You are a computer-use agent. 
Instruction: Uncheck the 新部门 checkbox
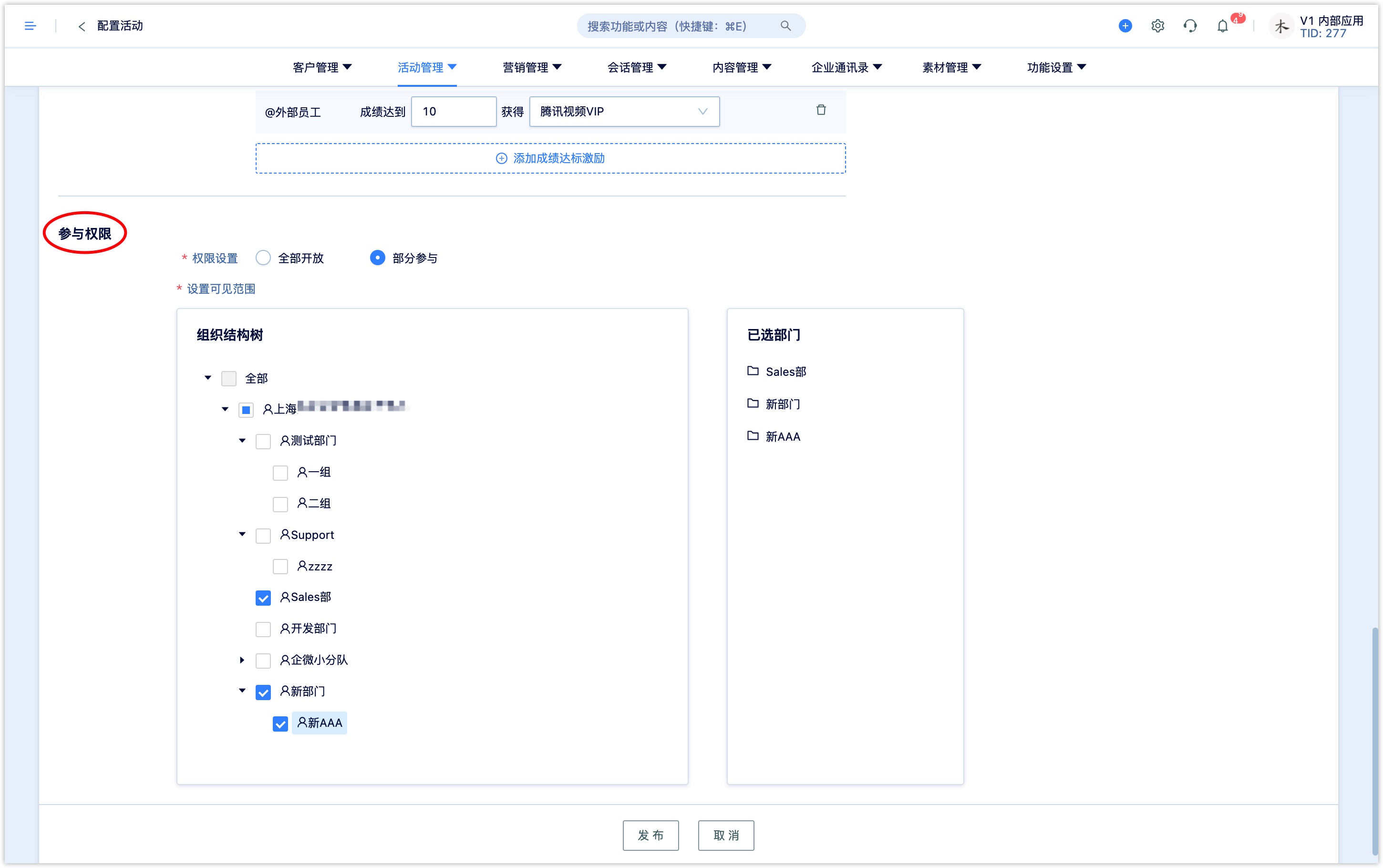(263, 692)
